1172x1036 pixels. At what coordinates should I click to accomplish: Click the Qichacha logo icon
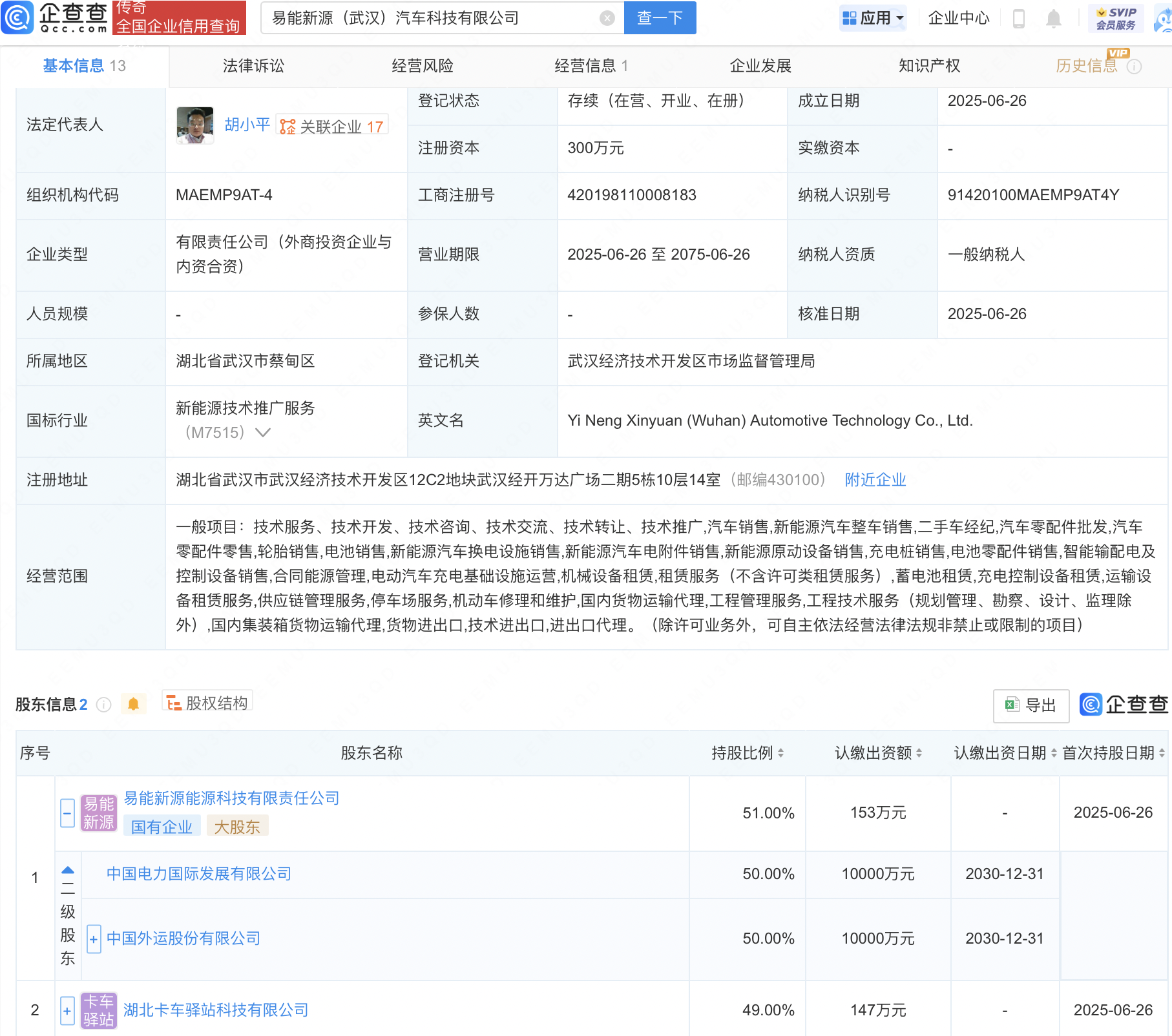point(17,17)
